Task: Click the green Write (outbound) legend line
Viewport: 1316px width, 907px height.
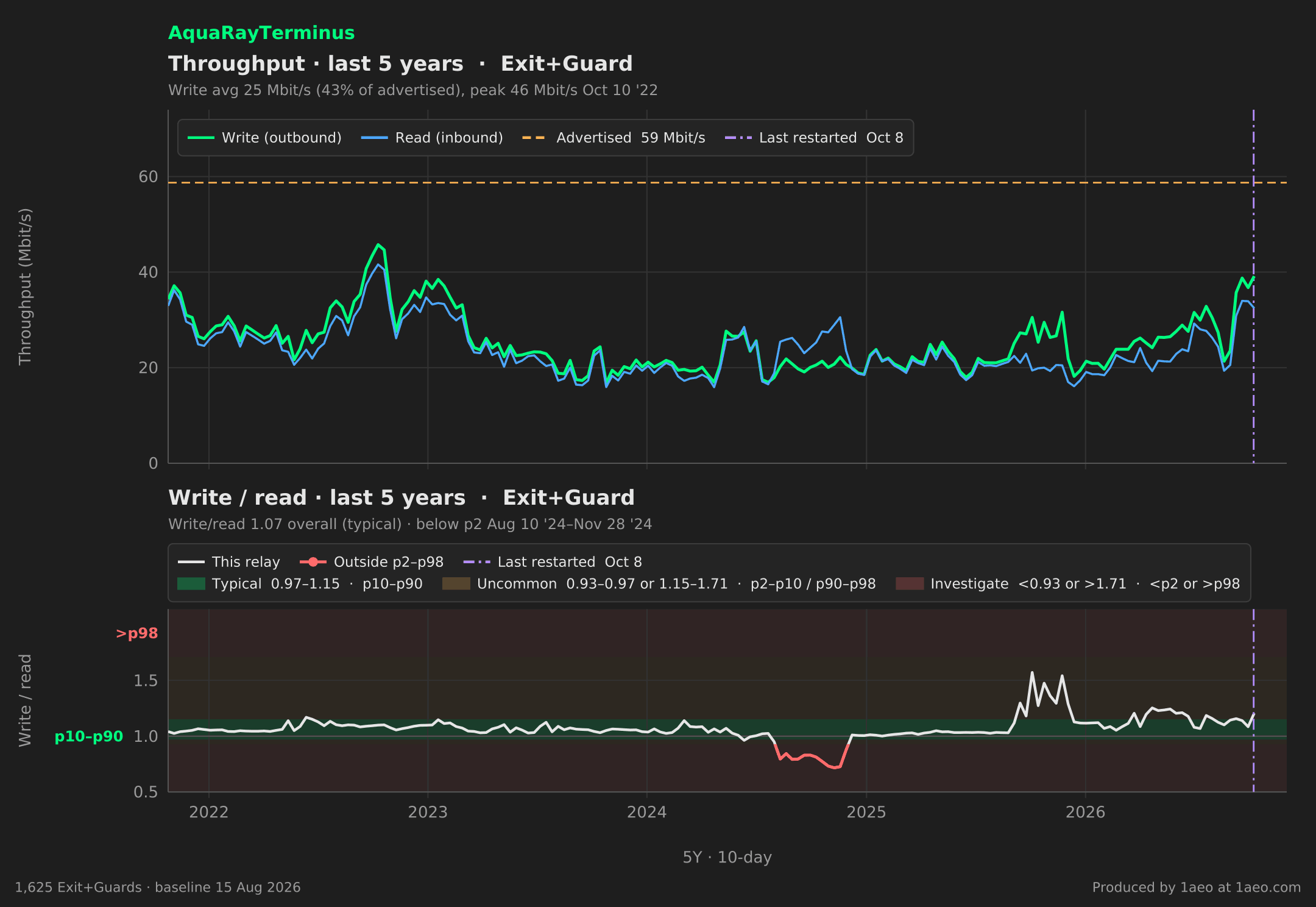Action: 201,138
